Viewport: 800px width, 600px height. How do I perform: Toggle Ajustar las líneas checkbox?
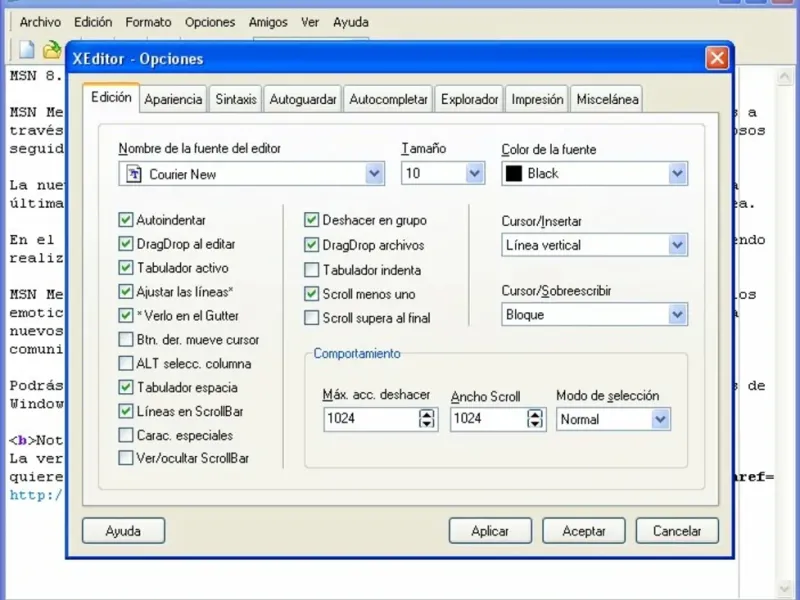point(126,292)
